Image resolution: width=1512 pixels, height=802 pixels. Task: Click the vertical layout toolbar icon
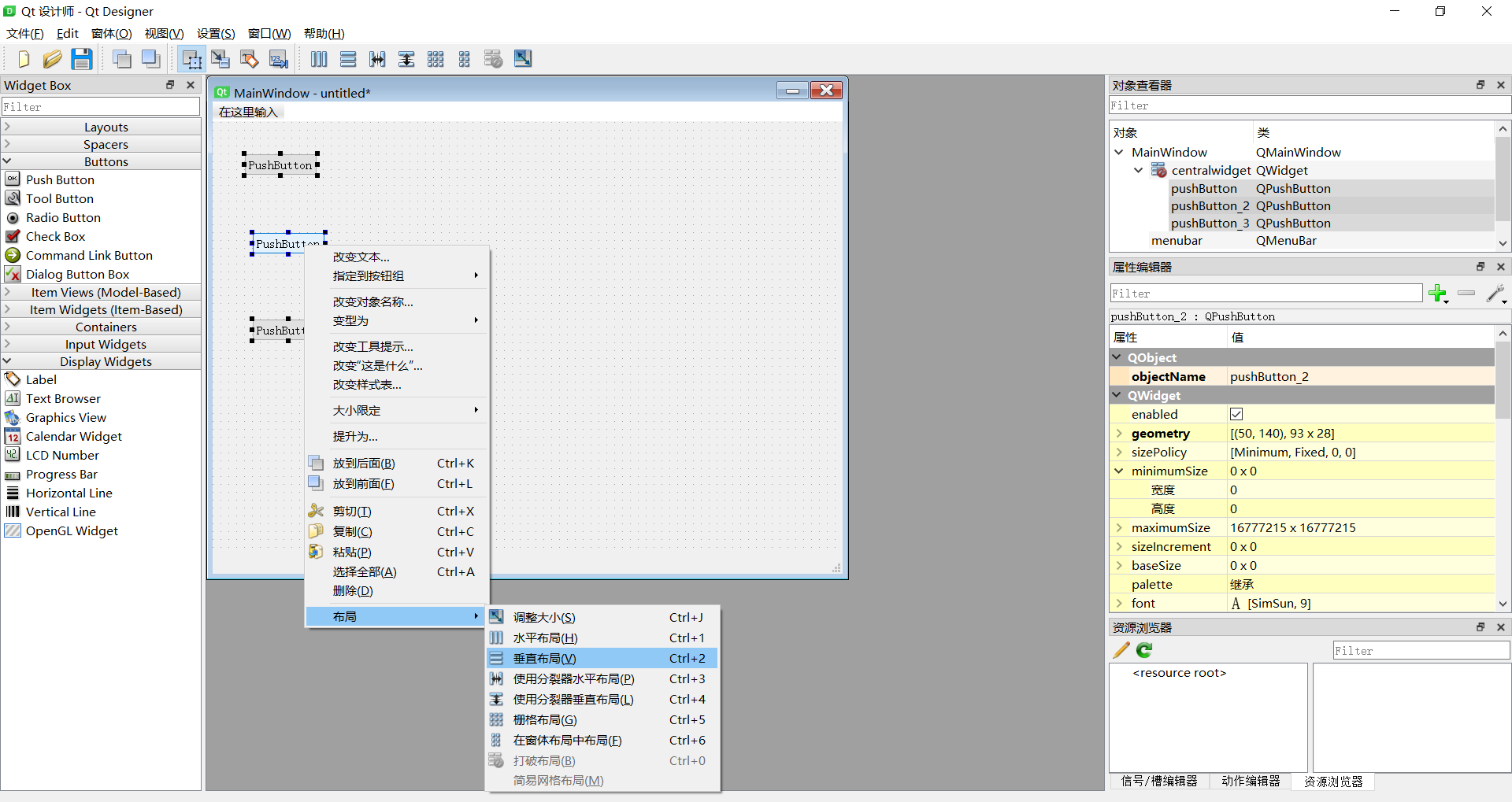(x=348, y=59)
